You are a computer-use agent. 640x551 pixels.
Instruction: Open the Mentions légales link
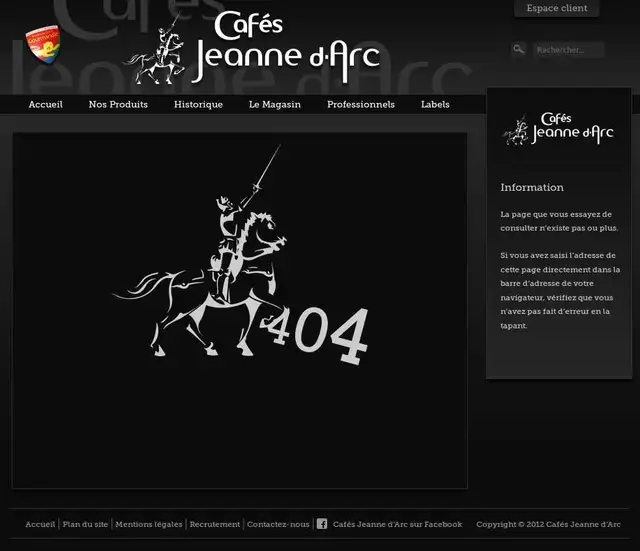tap(149, 524)
